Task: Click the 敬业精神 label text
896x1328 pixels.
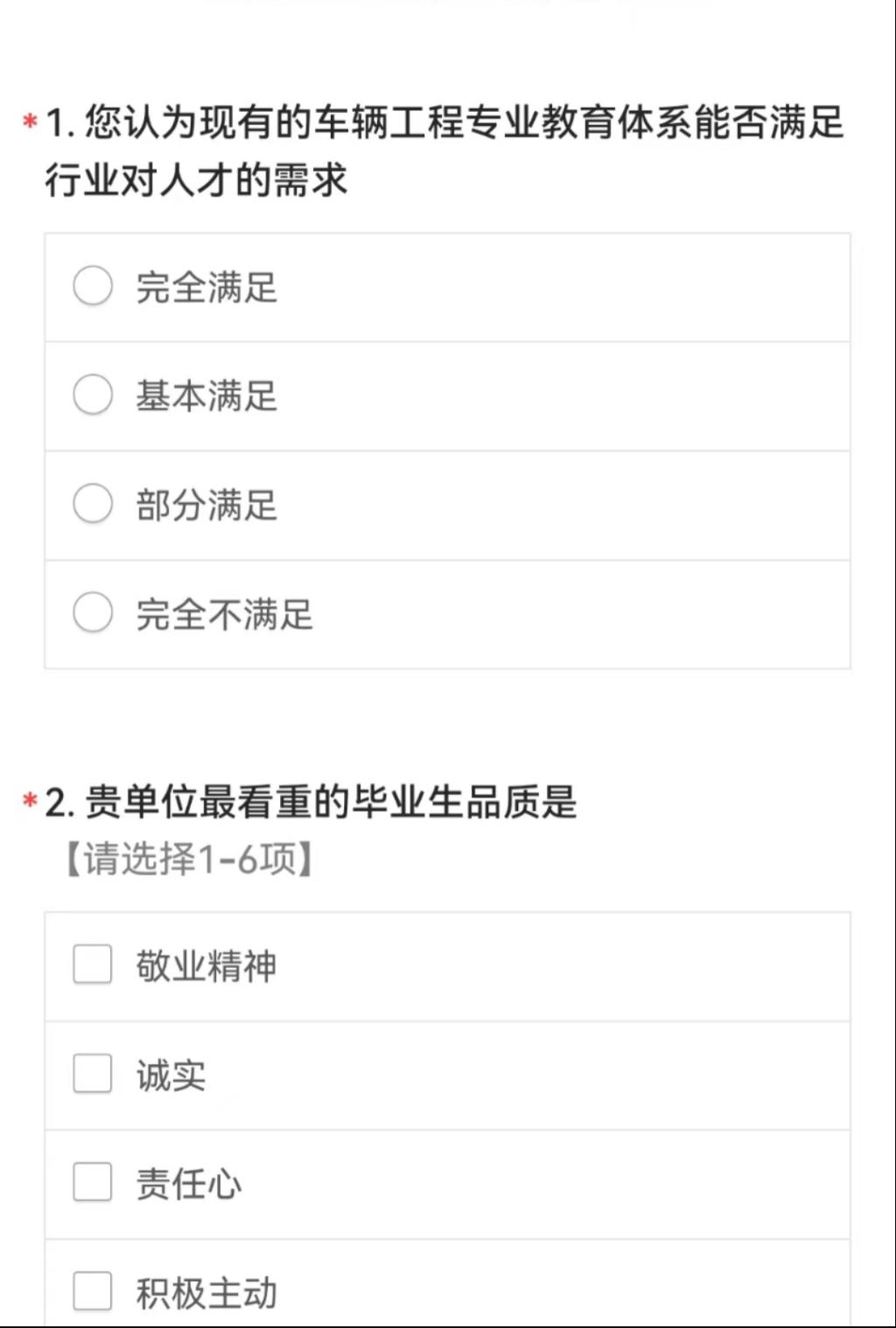Action: click(206, 967)
